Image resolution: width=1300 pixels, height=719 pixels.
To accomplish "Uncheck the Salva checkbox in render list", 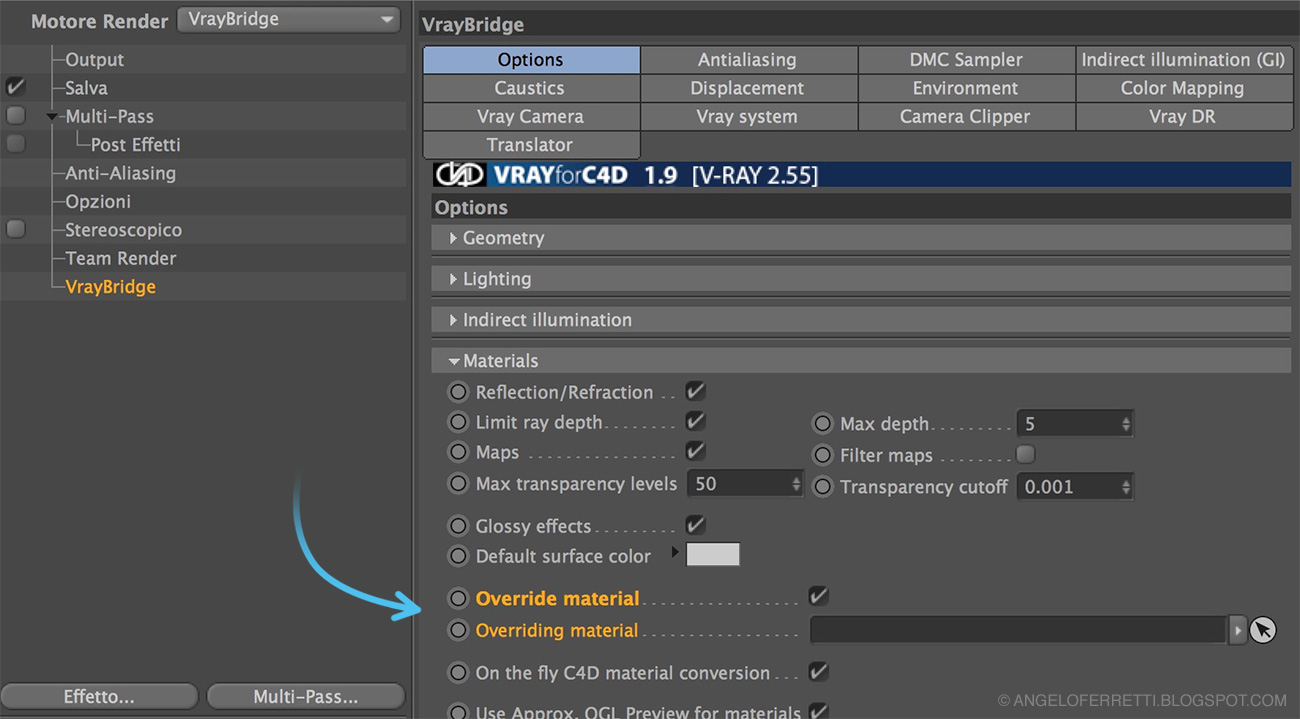I will [15, 87].
